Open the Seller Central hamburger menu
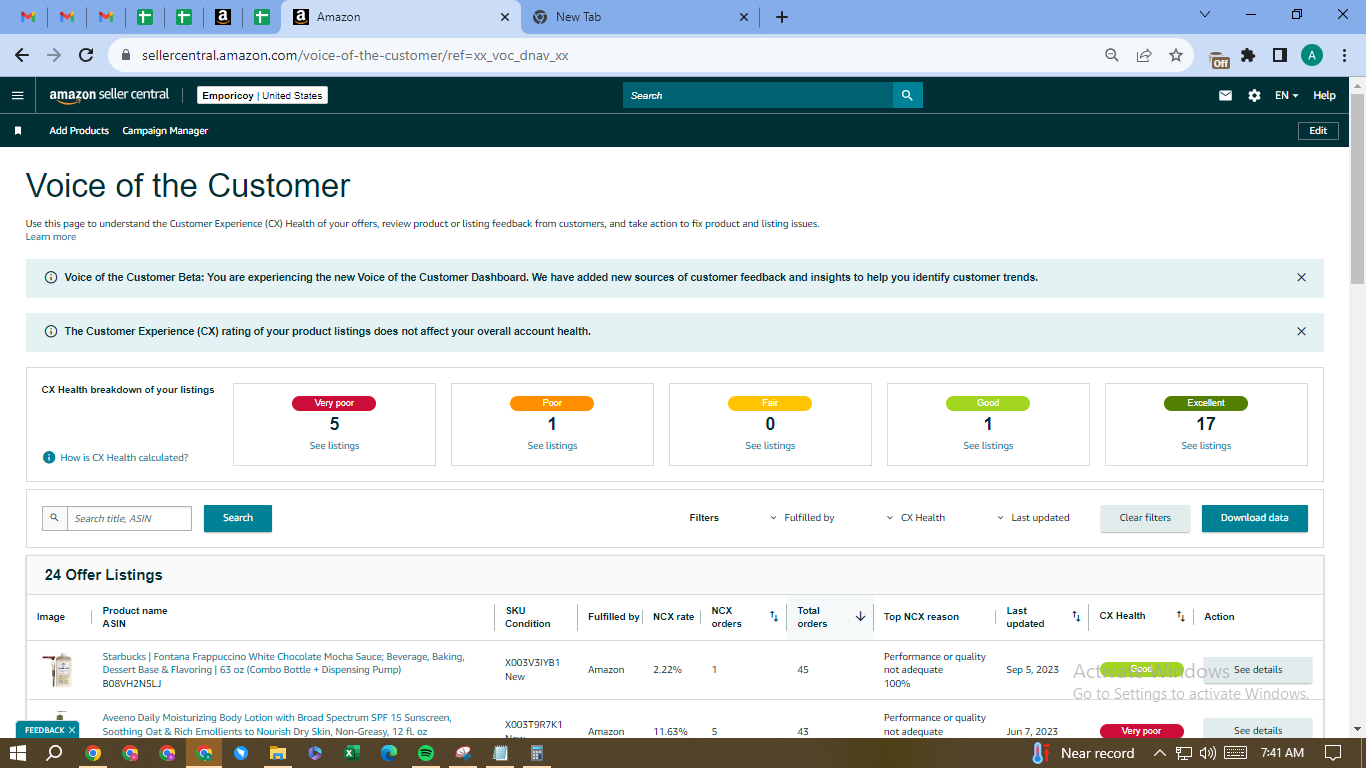Image resolution: width=1366 pixels, height=768 pixels. (17, 95)
